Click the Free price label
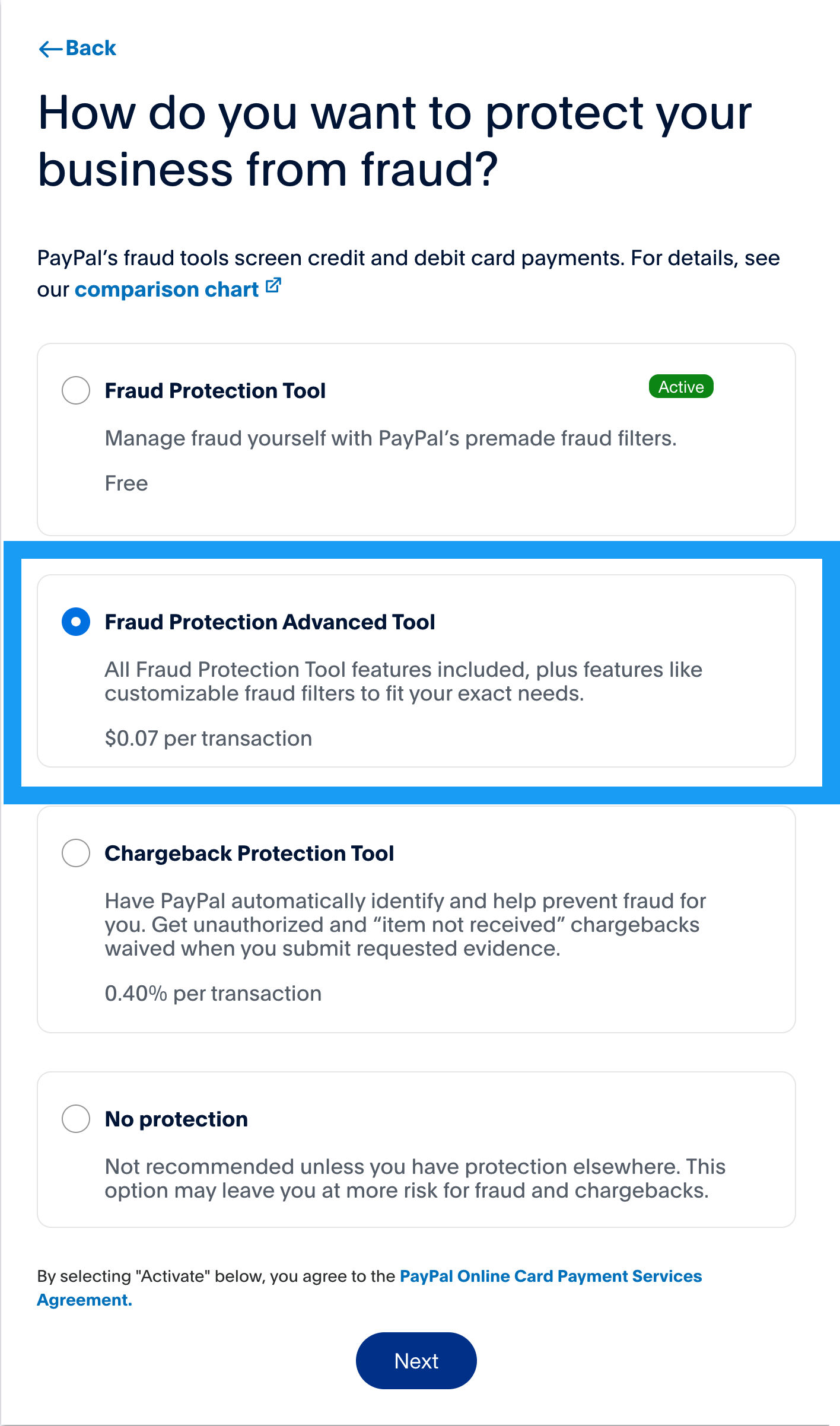The width and height of the screenshot is (840, 1426). pos(126,483)
